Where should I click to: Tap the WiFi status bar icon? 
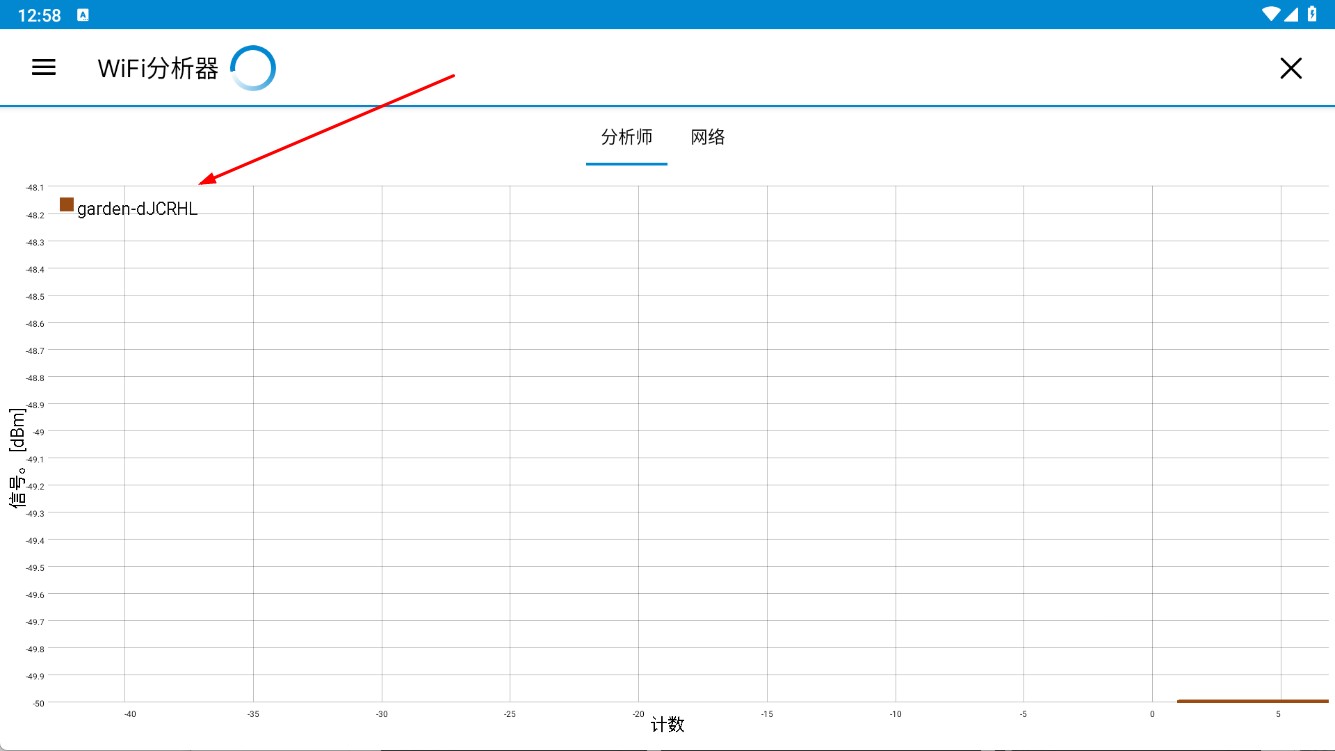[1271, 14]
